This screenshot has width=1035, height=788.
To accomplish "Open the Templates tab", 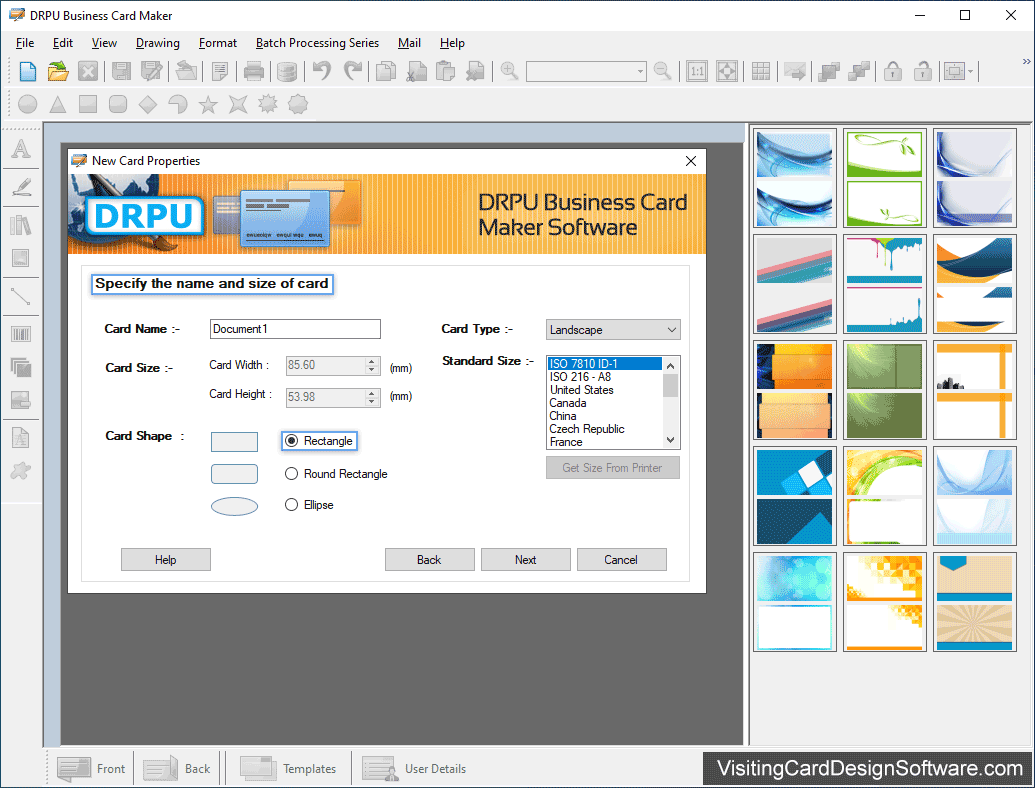I will coord(288,769).
